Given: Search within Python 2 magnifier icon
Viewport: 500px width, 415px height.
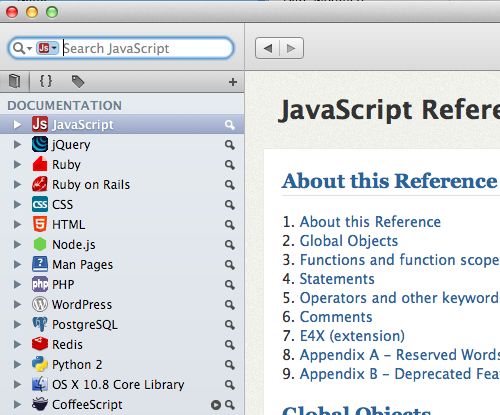Looking at the screenshot, I should click(x=230, y=365).
